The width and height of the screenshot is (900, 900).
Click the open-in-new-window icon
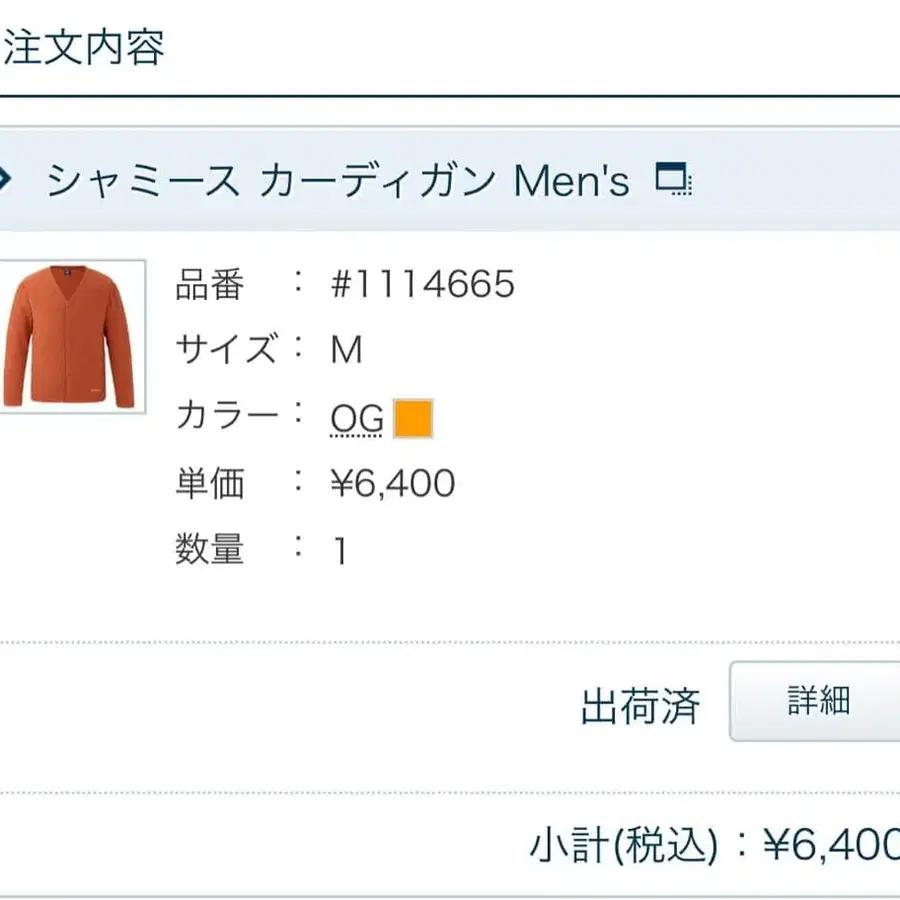point(673,180)
